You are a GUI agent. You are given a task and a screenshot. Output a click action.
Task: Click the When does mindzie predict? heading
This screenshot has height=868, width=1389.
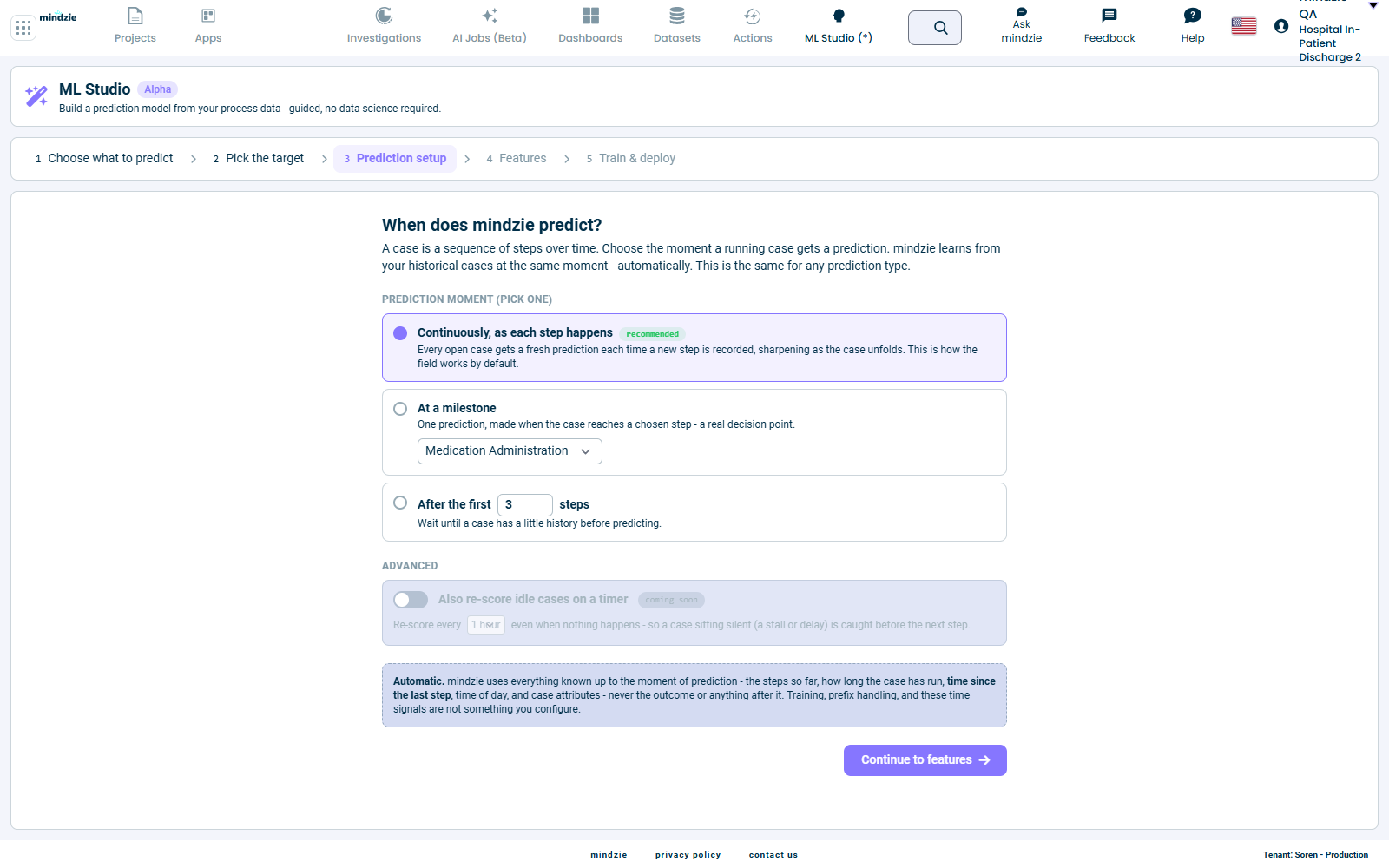pyautogui.click(x=492, y=226)
